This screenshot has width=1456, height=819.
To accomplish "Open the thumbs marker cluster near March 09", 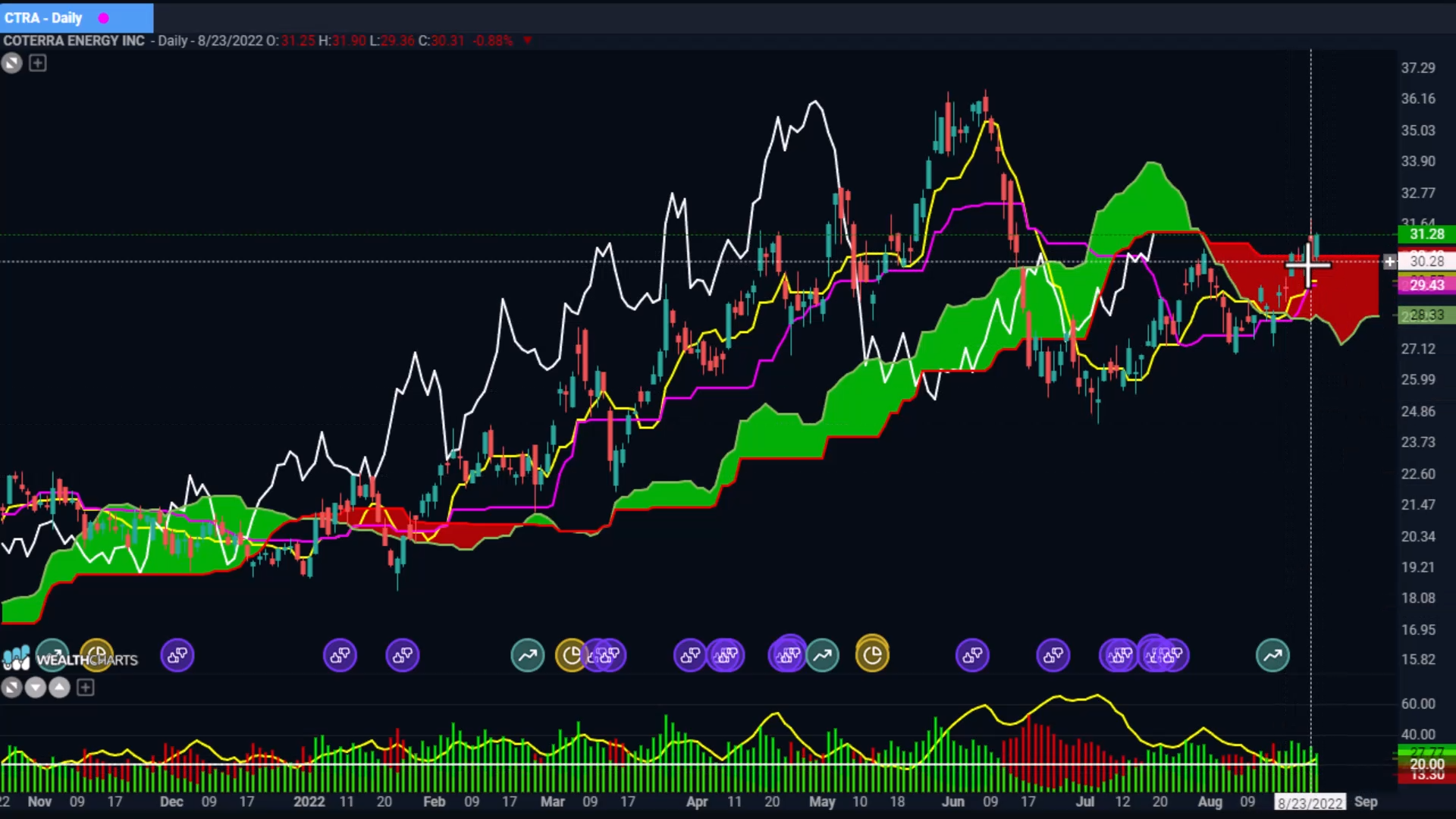I will tap(607, 655).
